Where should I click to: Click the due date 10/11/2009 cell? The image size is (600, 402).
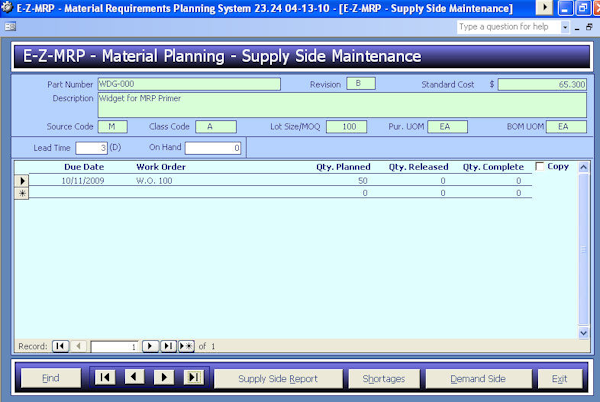click(83, 181)
